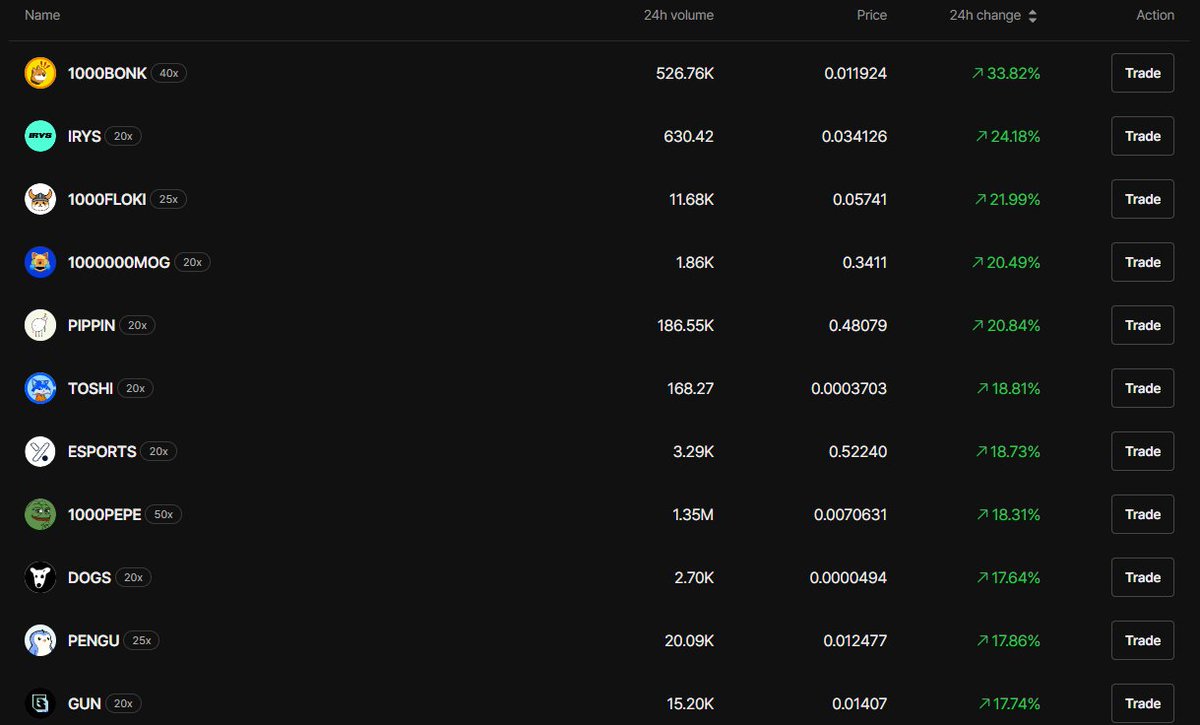Click the 1000000MOG token icon

pyautogui.click(x=40, y=262)
